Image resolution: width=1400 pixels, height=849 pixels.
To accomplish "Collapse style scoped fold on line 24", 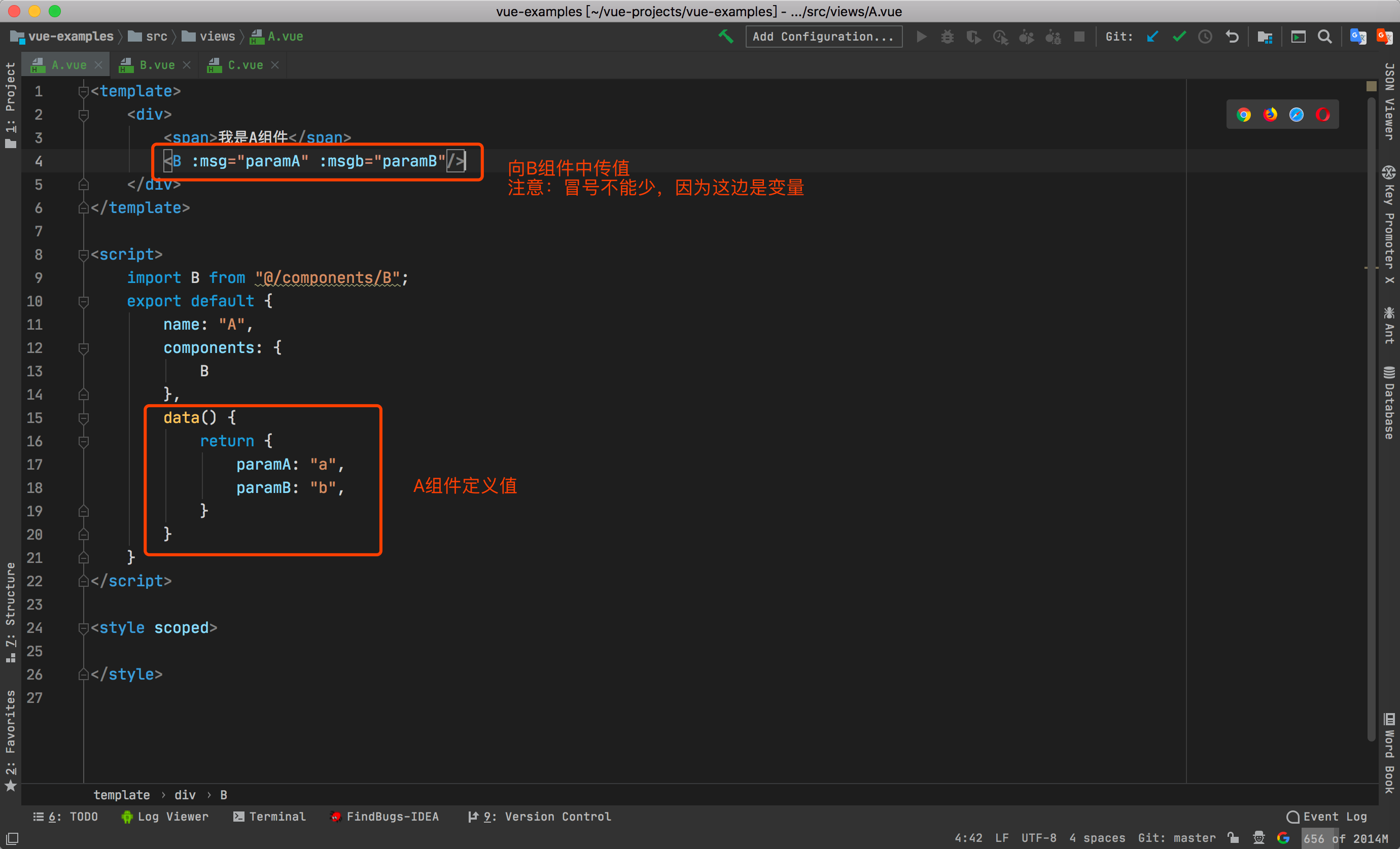I will tap(84, 628).
